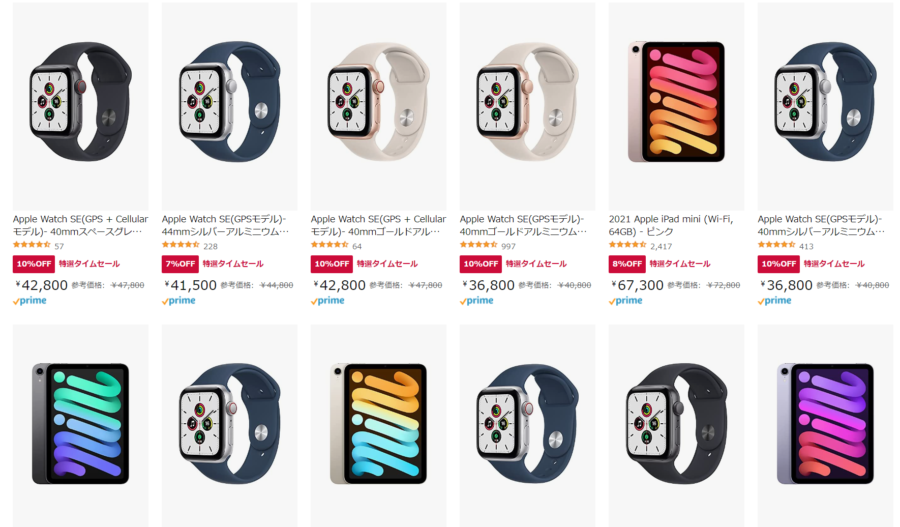Click the ¥36,800 price of the gold GPS watch
Viewport: 900px width, 527px height.
tap(488, 285)
